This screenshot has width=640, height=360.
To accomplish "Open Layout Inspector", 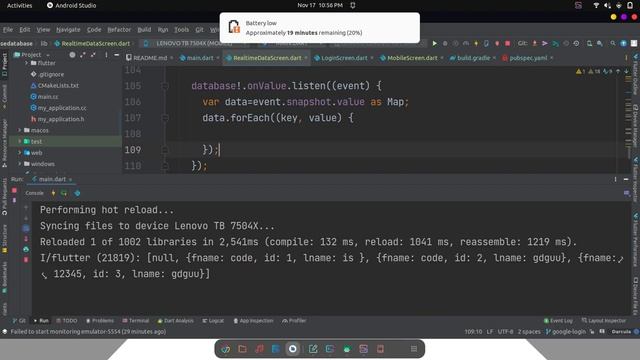I will pyautogui.click(x=604, y=321).
